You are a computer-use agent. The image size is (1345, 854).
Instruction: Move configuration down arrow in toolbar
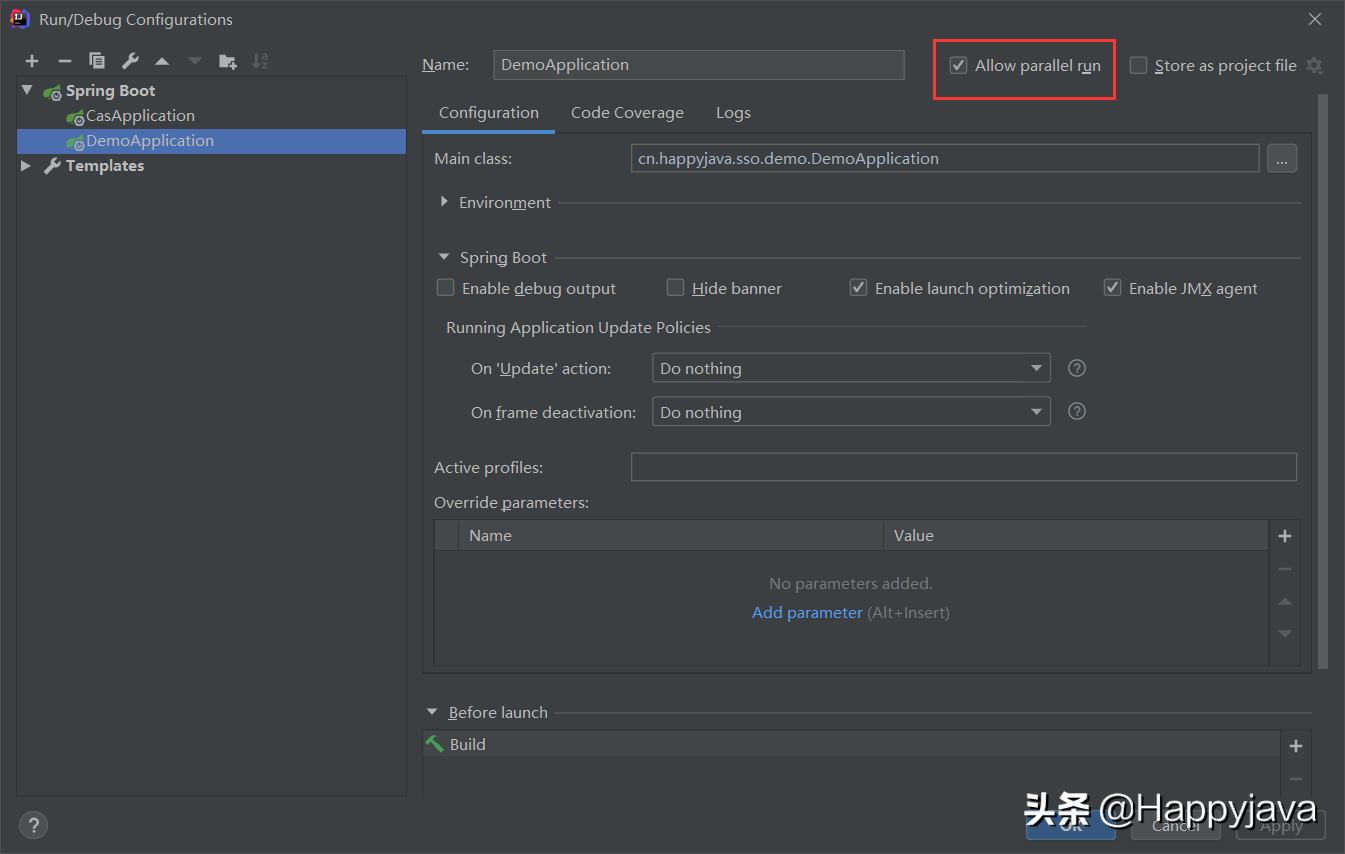[195, 61]
